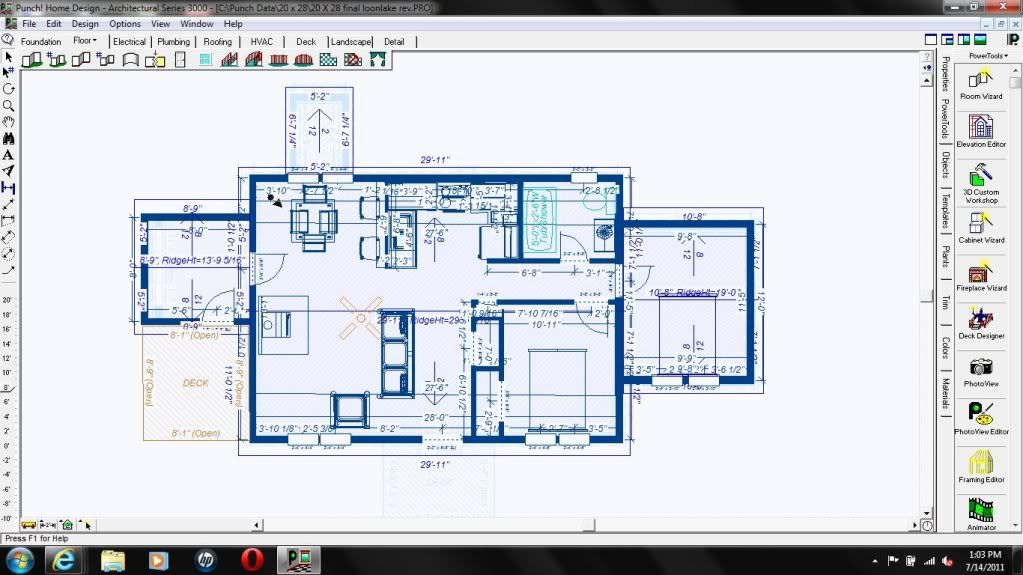Select the door tool icon
1023x575 pixels.
tap(180, 60)
